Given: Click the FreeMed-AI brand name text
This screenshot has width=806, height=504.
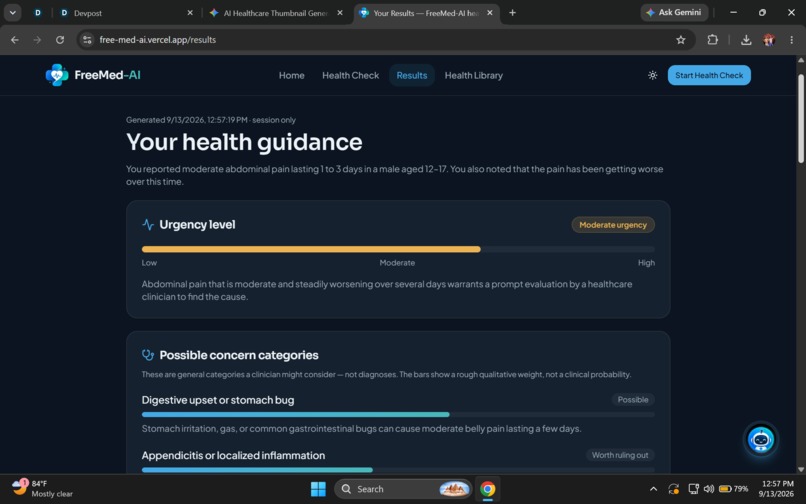Looking at the screenshot, I should (x=107, y=75).
